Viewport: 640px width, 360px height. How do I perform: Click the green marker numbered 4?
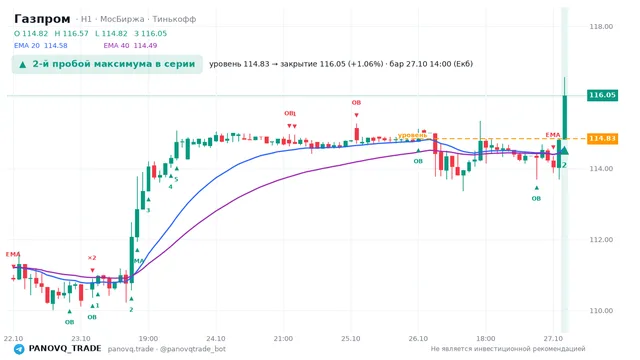[x=171, y=187]
